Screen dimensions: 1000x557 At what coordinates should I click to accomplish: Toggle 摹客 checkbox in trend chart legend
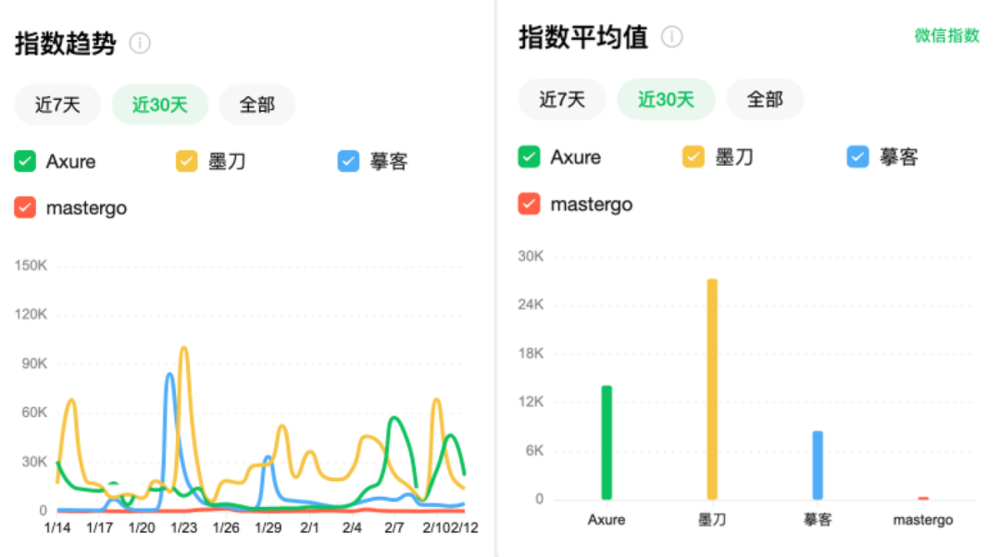348,161
